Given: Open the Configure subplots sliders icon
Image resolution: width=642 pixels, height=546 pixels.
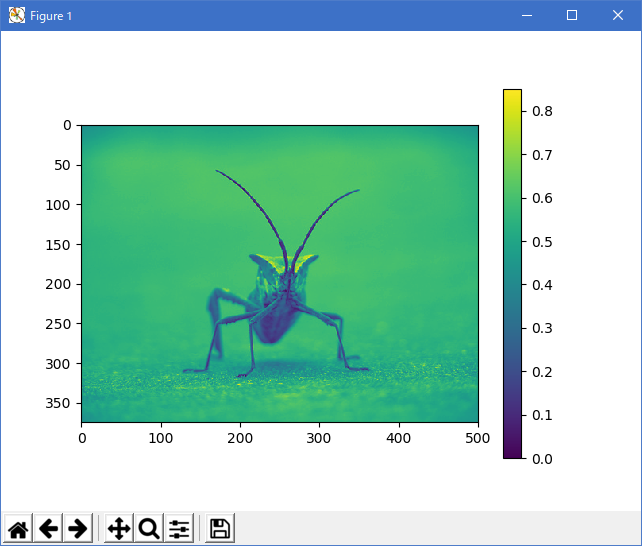Looking at the screenshot, I should point(179,528).
